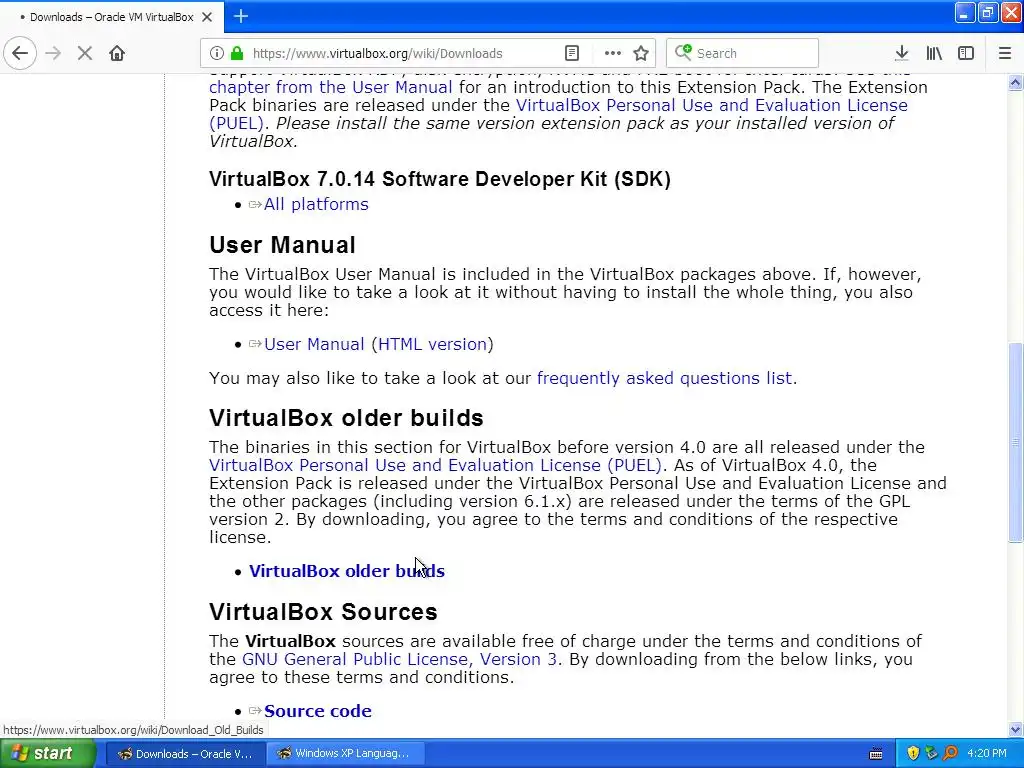Open the safely remove hardware tray icon
1024x768 pixels.
[x=931, y=754]
